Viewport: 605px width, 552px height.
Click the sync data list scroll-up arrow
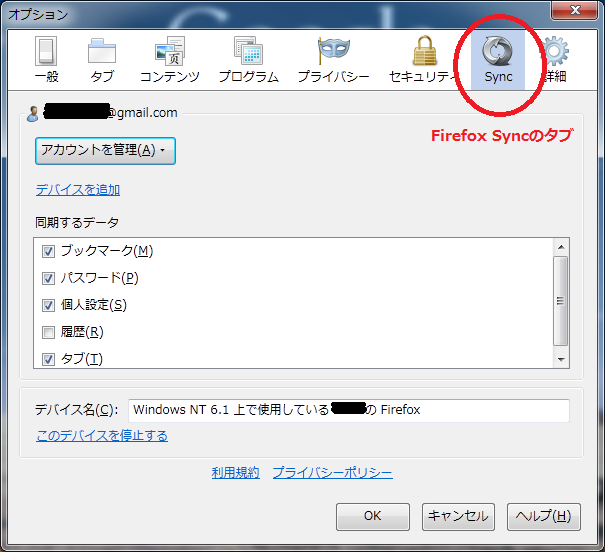tap(561, 247)
